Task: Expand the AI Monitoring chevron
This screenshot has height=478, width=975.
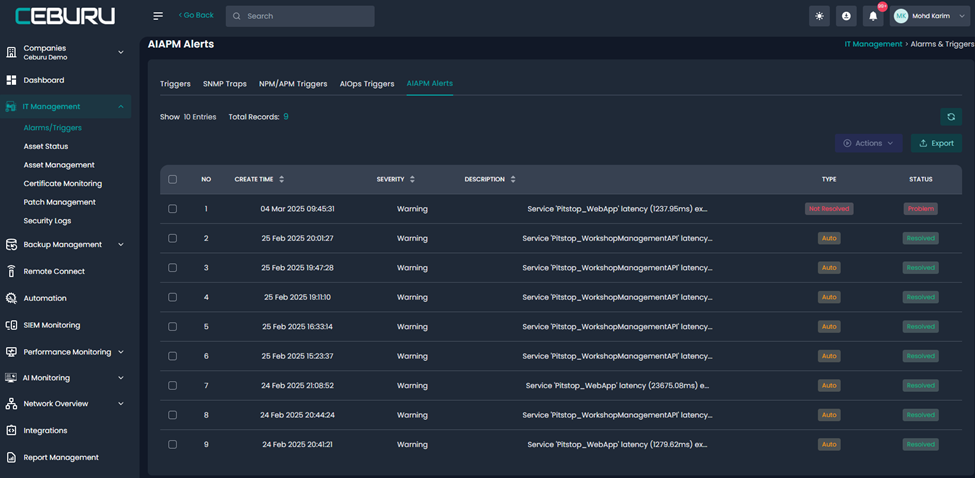Action: pyautogui.click(x=121, y=378)
